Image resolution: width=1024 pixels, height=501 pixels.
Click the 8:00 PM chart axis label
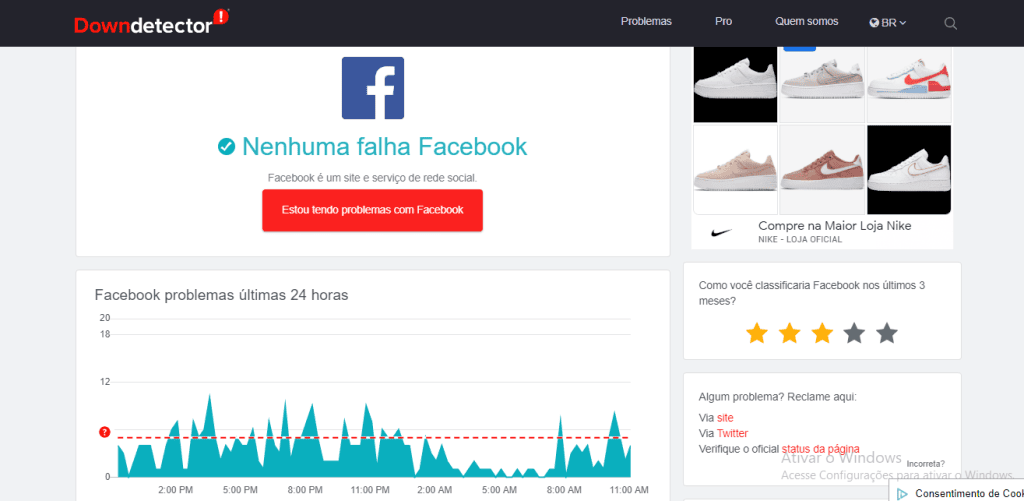pos(305,489)
